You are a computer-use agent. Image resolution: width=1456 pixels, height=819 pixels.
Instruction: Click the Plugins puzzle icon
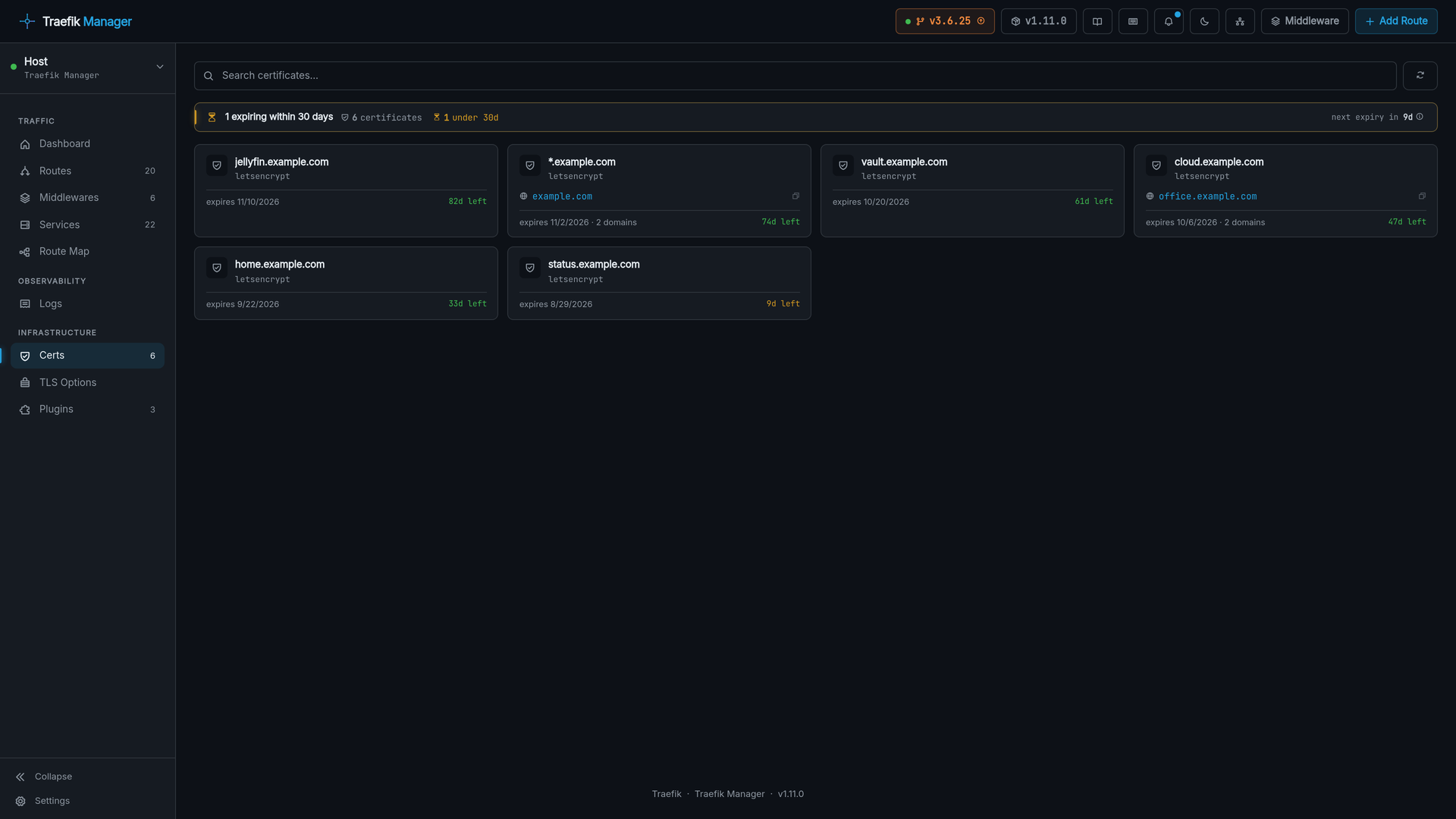pyautogui.click(x=25, y=409)
